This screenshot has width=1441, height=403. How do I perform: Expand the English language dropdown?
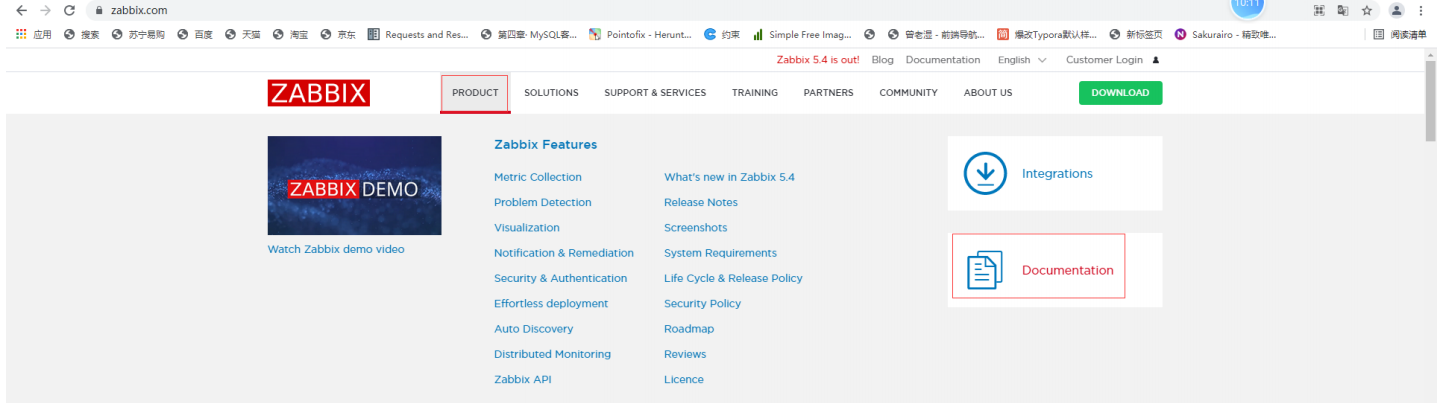(x=1022, y=60)
